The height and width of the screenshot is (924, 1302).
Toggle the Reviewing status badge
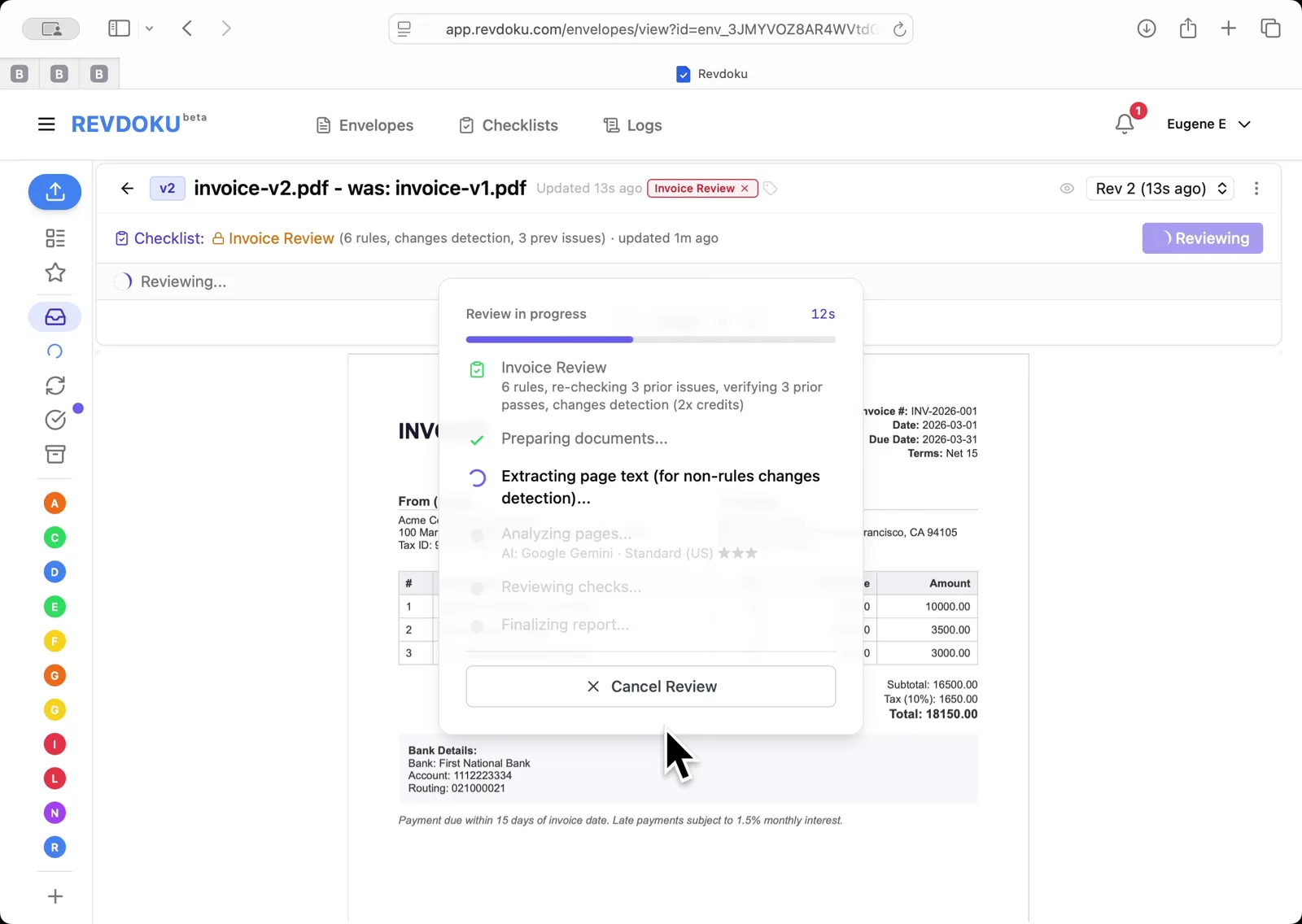tap(1202, 238)
